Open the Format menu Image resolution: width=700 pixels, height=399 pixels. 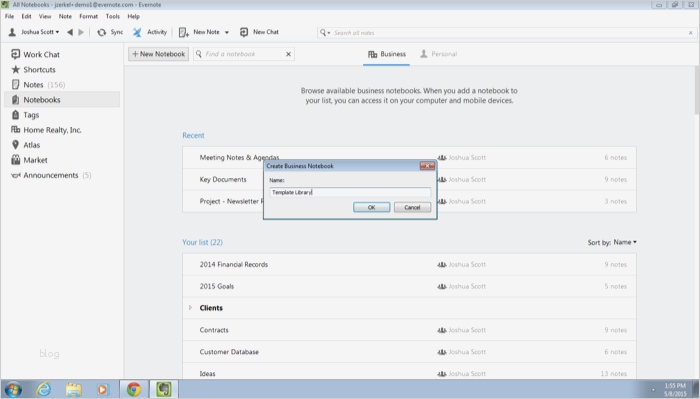click(88, 16)
